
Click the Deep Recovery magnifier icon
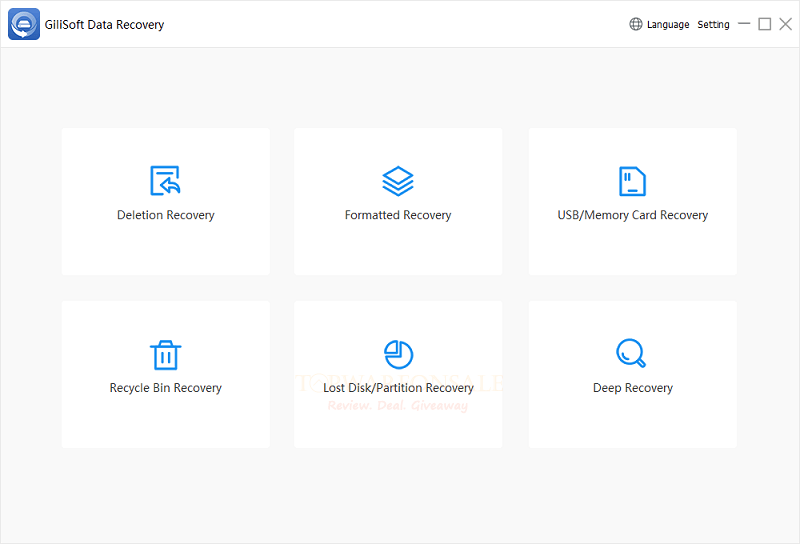click(x=631, y=353)
